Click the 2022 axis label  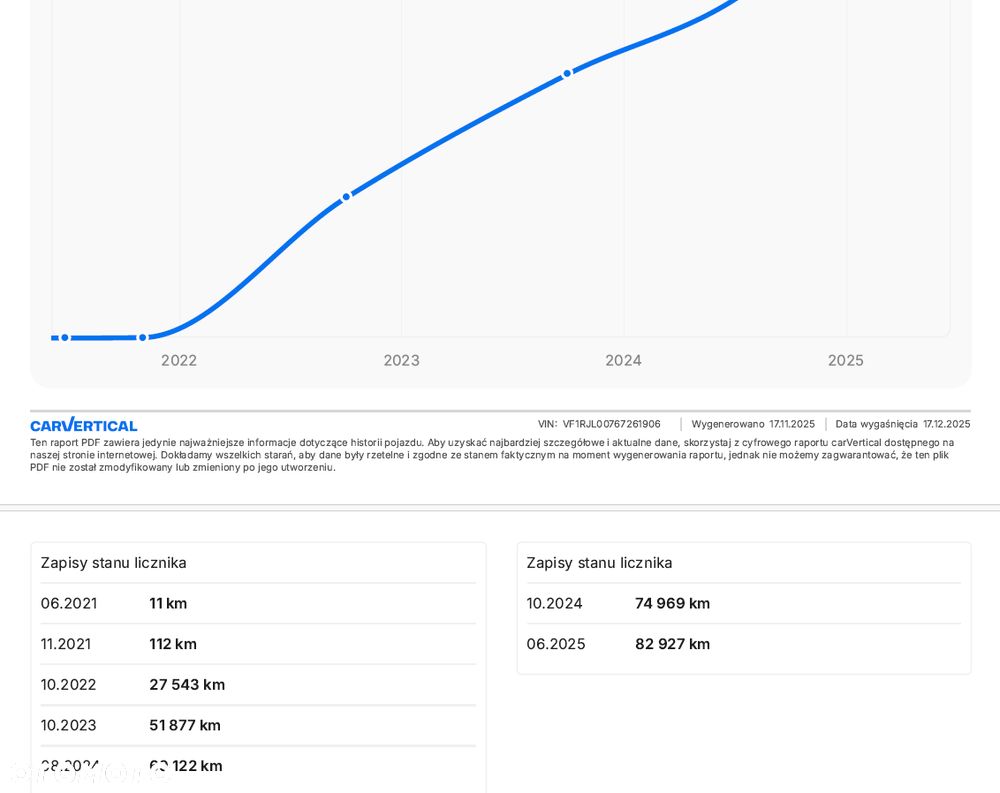pyautogui.click(x=179, y=360)
